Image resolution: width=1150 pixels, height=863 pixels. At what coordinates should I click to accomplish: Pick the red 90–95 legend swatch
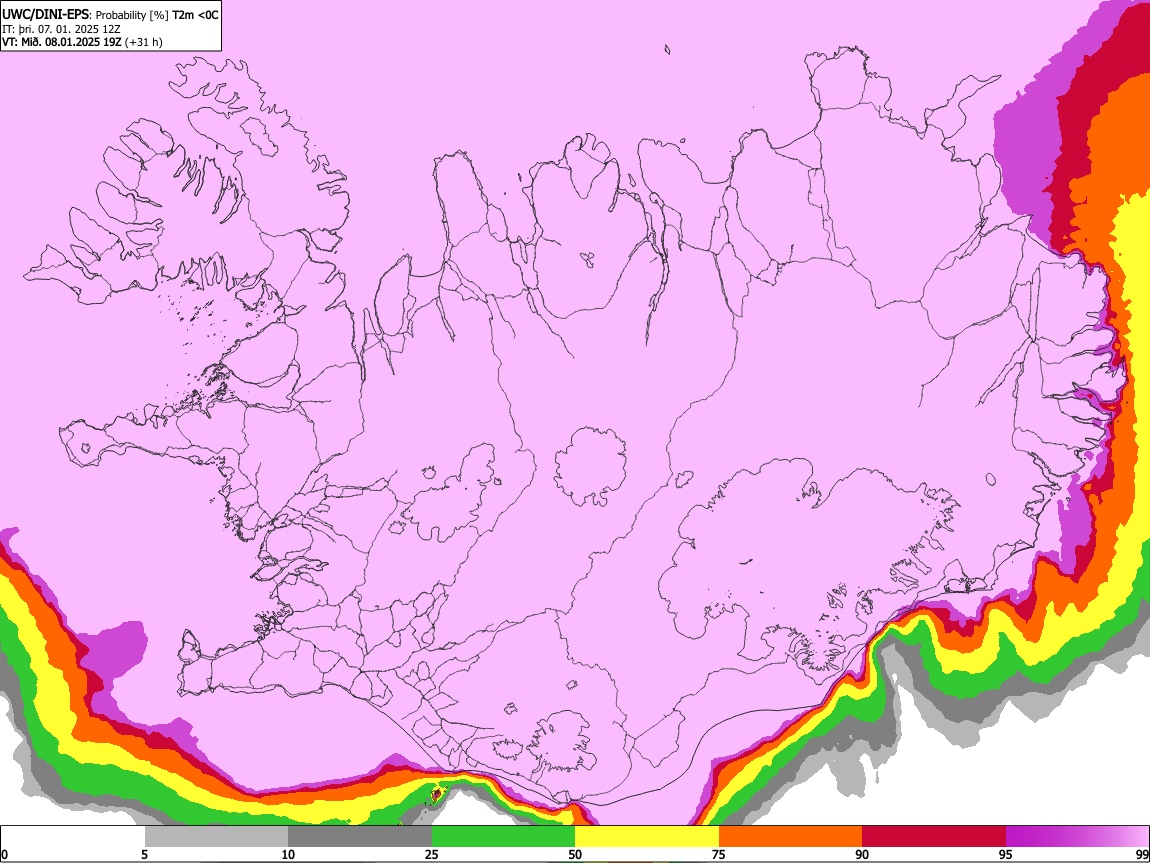click(x=934, y=837)
